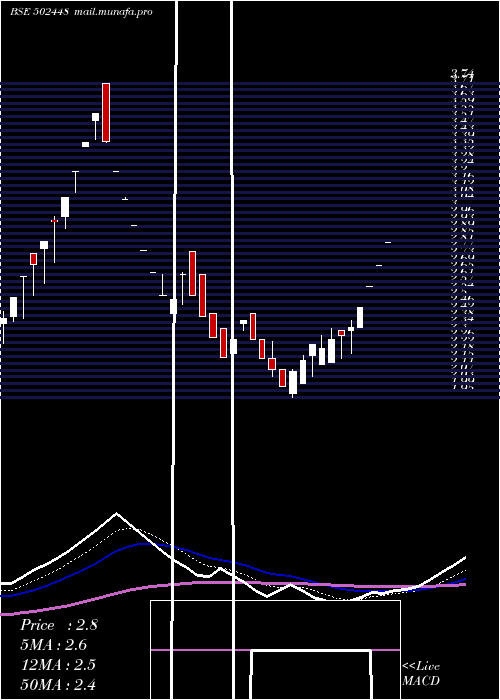Click the <<Live MACD label
The height and width of the screenshot is (700, 500).
[x=421, y=674]
